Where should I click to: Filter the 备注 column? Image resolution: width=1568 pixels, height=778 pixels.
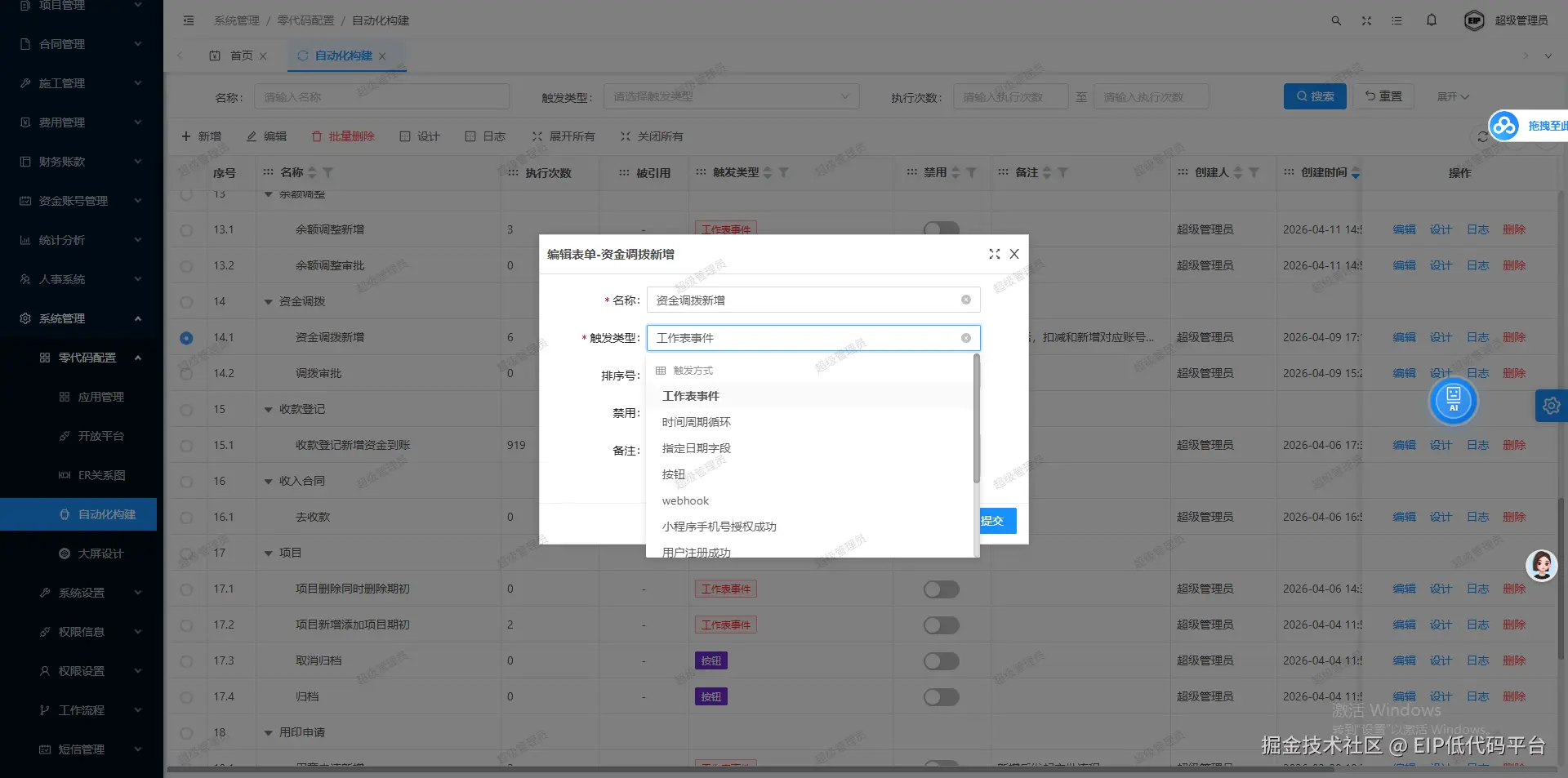point(1062,173)
